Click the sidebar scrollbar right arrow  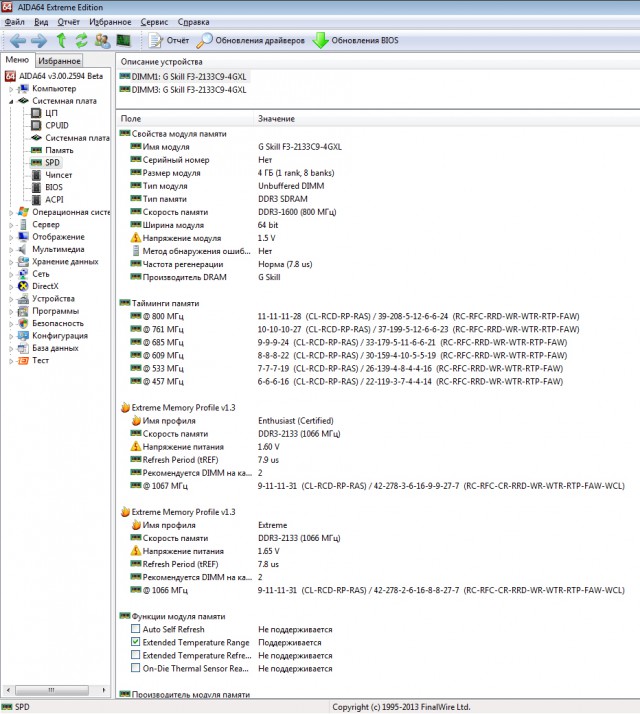tap(103, 690)
